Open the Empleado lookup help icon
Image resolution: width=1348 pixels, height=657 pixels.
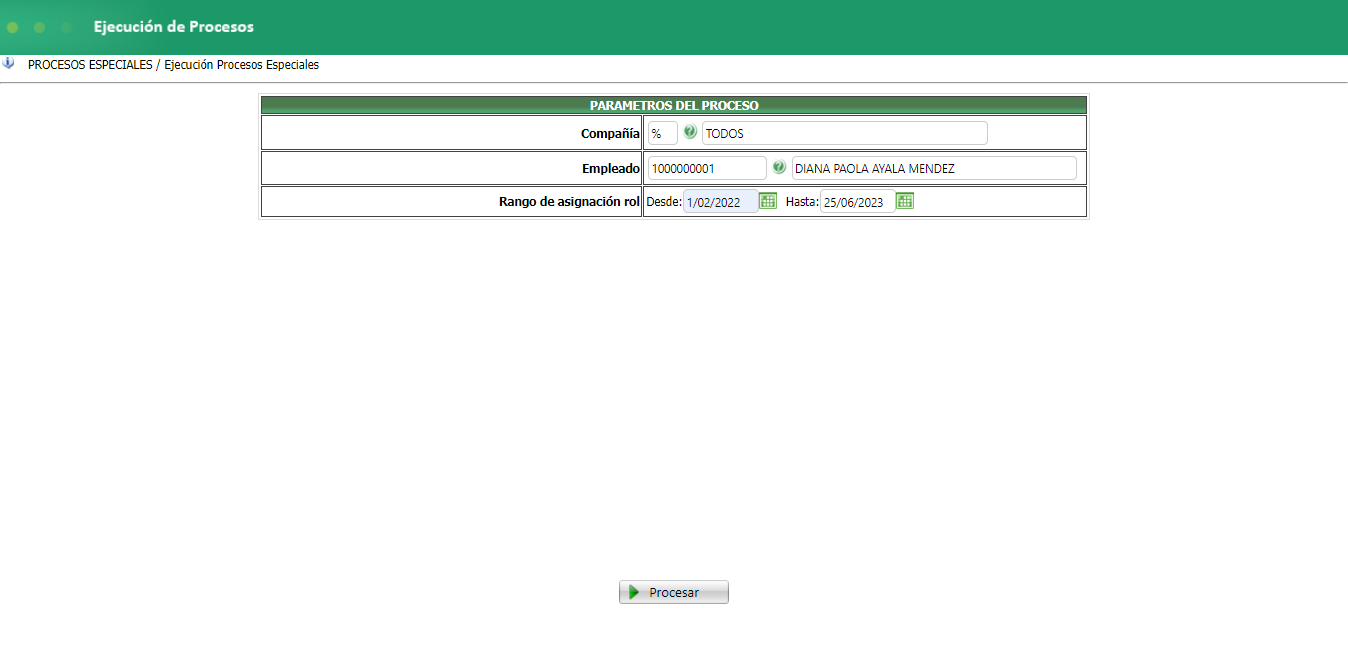(x=779, y=167)
